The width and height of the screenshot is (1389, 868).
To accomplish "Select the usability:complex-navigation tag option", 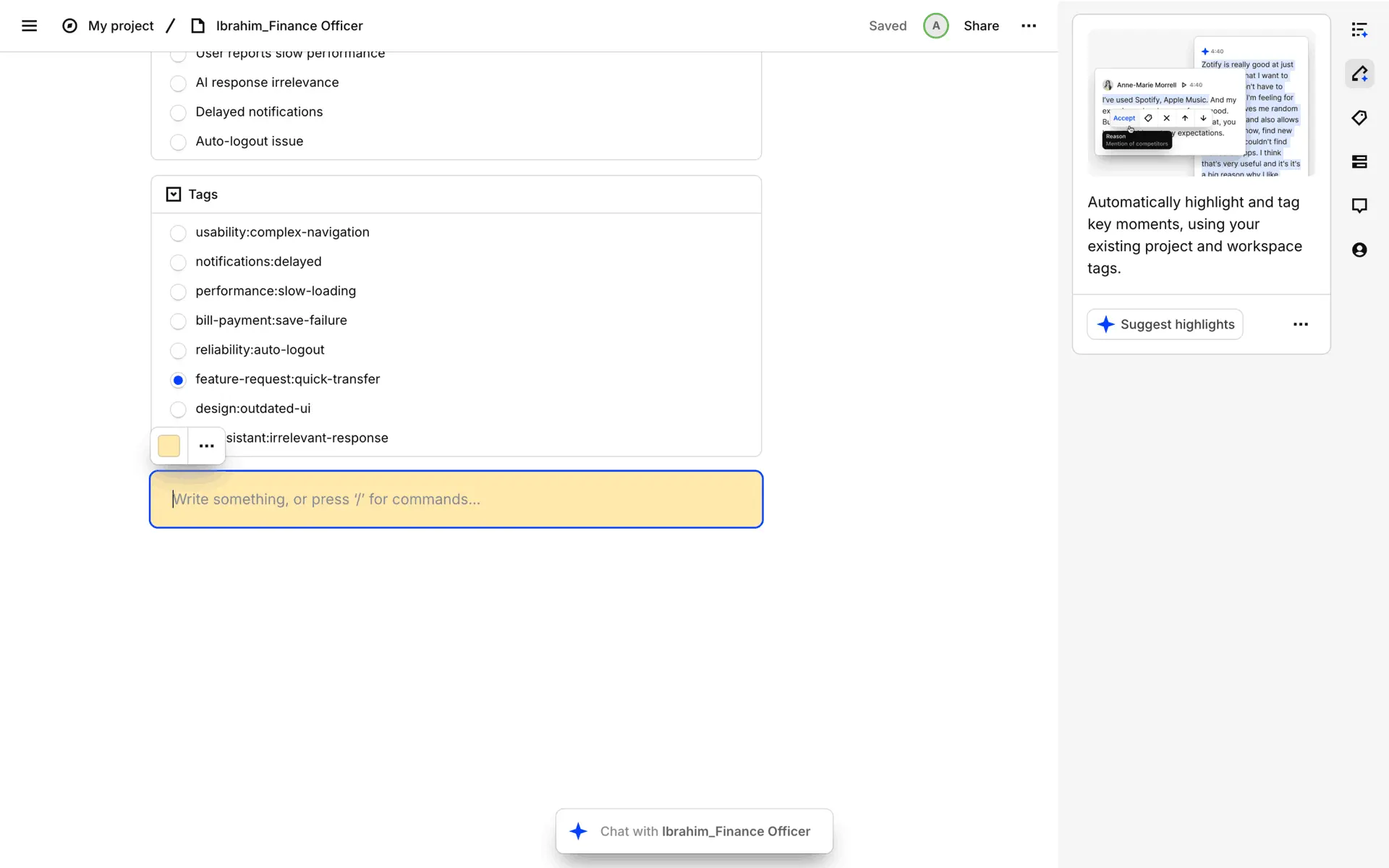I will click(178, 233).
